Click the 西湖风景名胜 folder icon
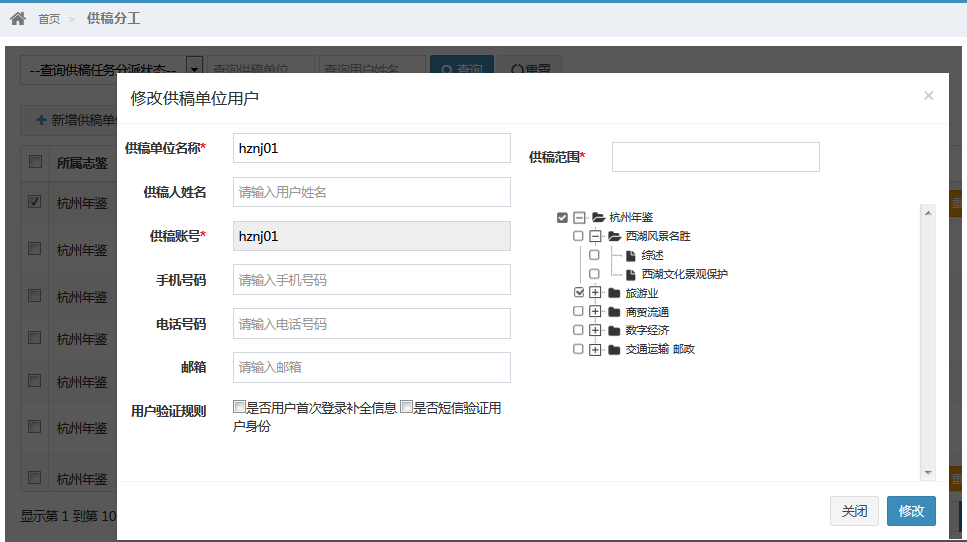Image resolution: width=967 pixels, height=542 pixels. [x=614, y=236]
